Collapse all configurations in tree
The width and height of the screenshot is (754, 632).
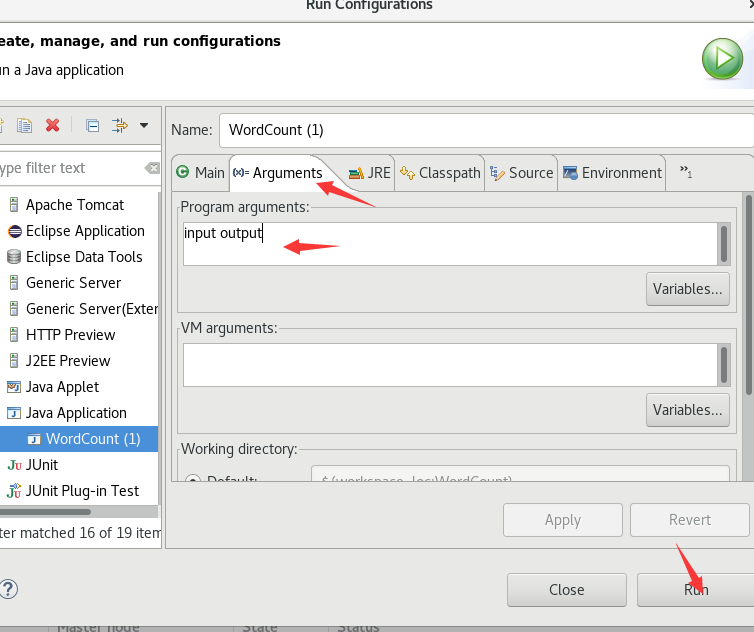(92, 126)
